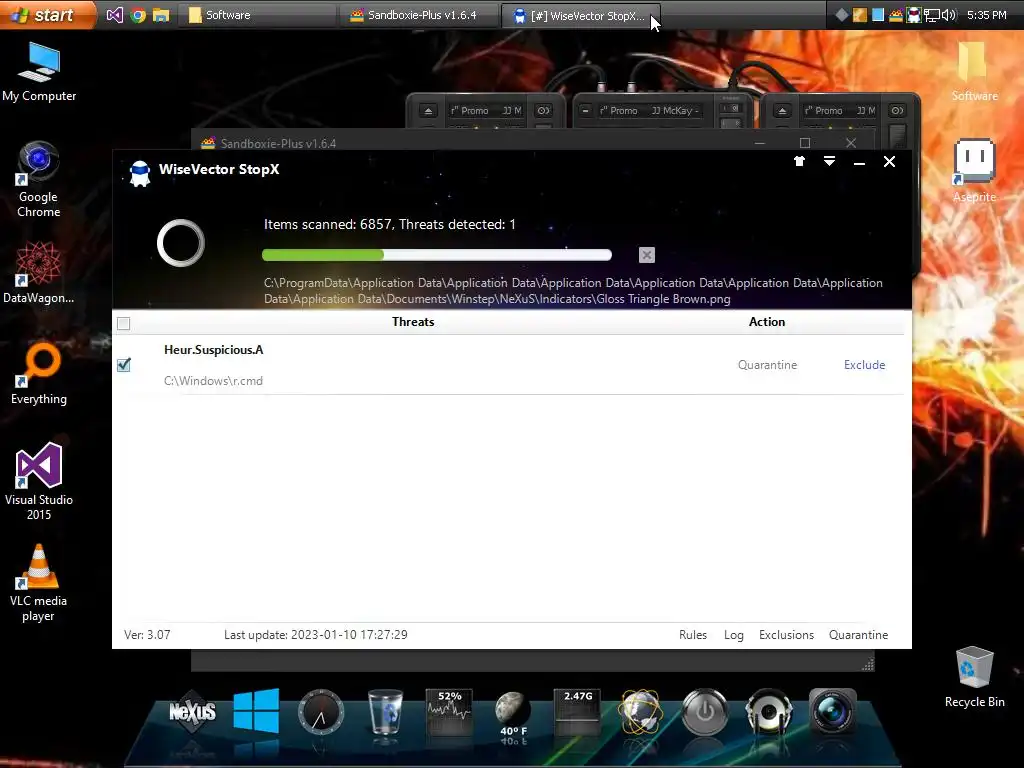Open the volume tray icon
The width and height of the screenshot is (1024, 768).
click(x=949, y=15)
